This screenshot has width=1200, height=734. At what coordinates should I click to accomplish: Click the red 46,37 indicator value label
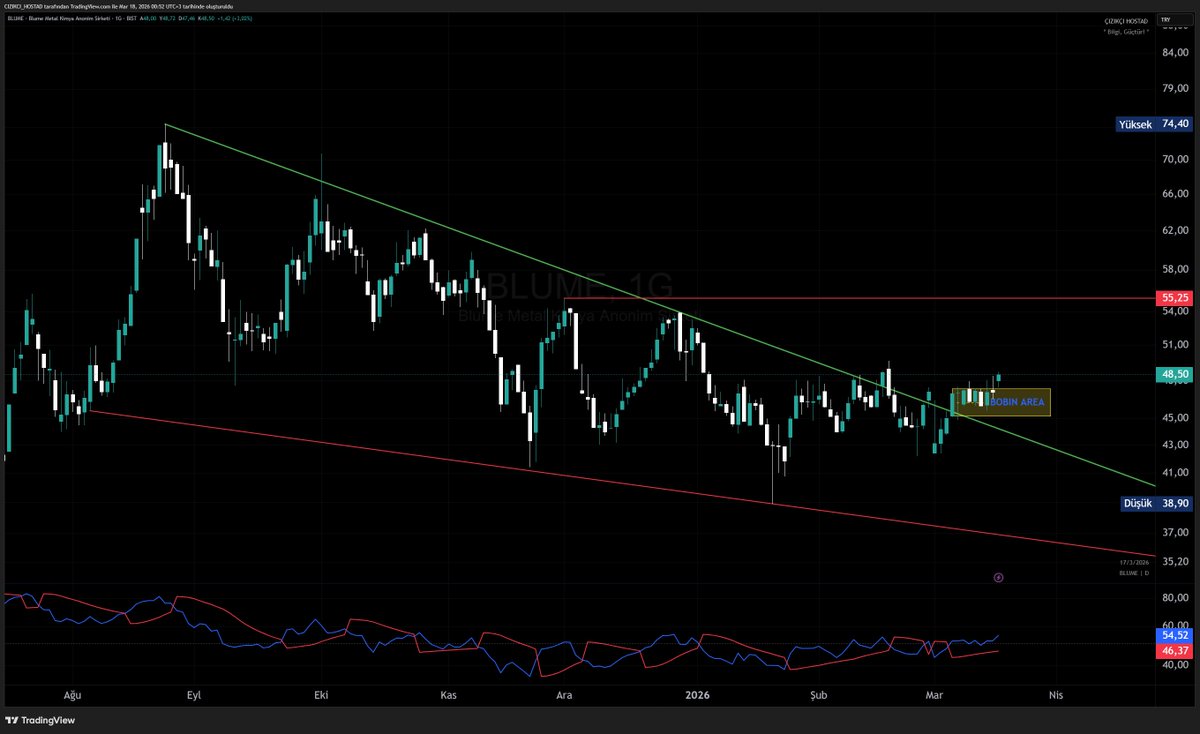pyautogui.click(x=1174, y=650)
